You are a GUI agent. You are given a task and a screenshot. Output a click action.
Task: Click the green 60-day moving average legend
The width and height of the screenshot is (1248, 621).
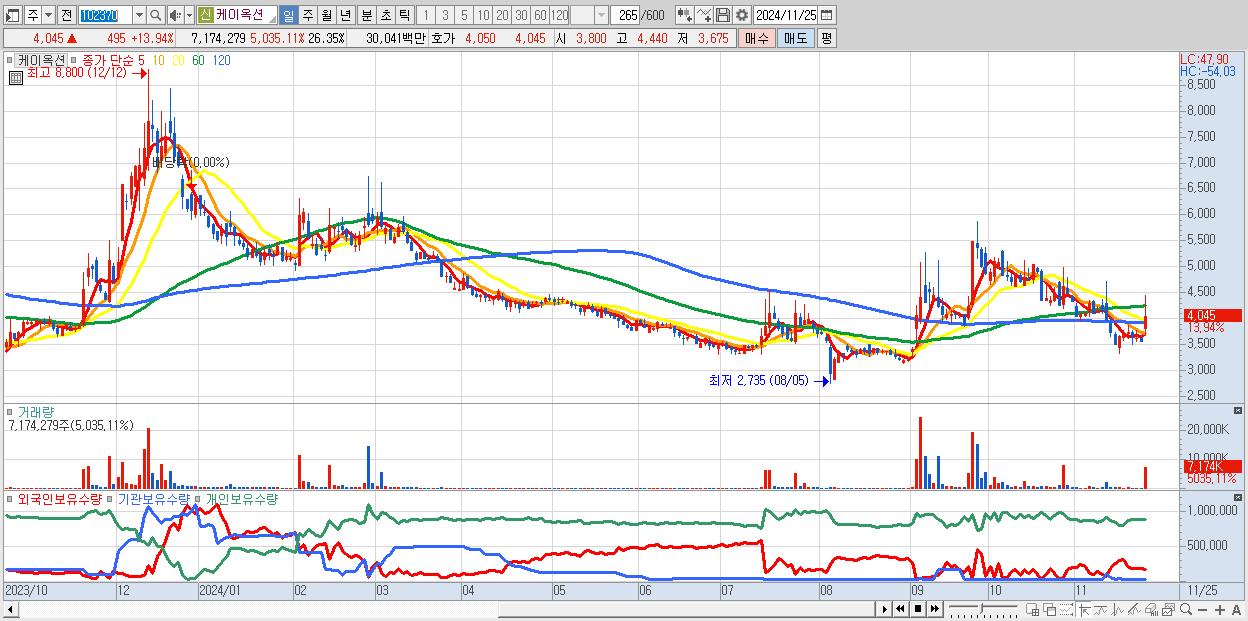point(198,61)
